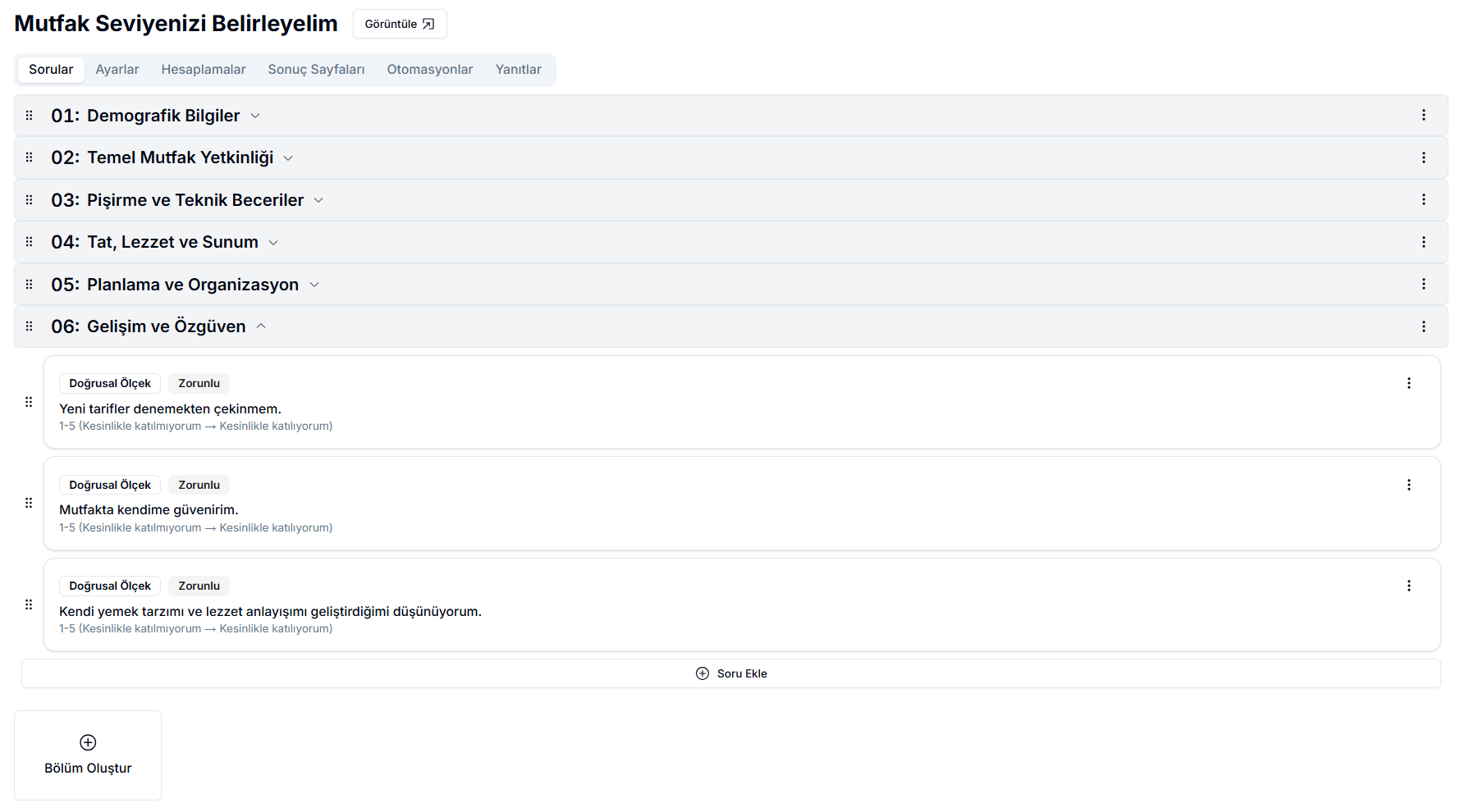Open options menu for 'Mutfakta kendime güvenirim' question
This screenshot has width=1469, height=812.
coord(1408,485)
